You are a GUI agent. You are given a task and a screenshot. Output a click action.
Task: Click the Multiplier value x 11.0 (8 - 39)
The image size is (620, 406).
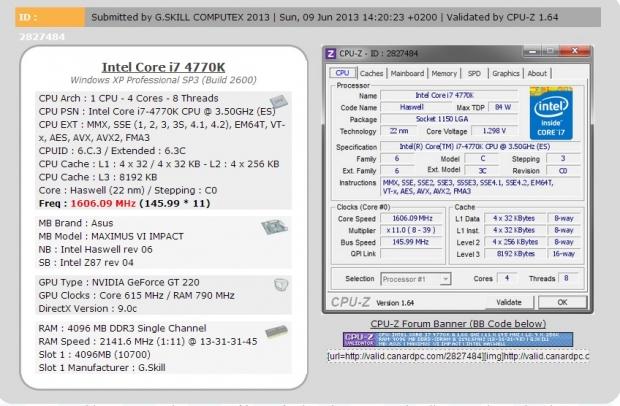pos(412,230)
